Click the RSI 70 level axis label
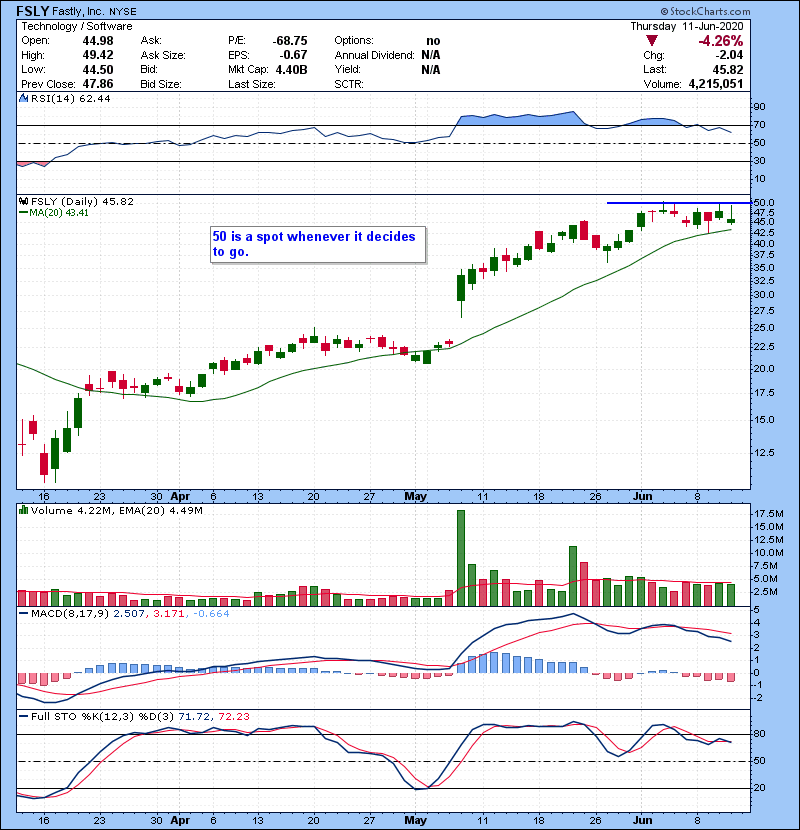The width and height of the screenshot is (800, 830). coord(759,125)
